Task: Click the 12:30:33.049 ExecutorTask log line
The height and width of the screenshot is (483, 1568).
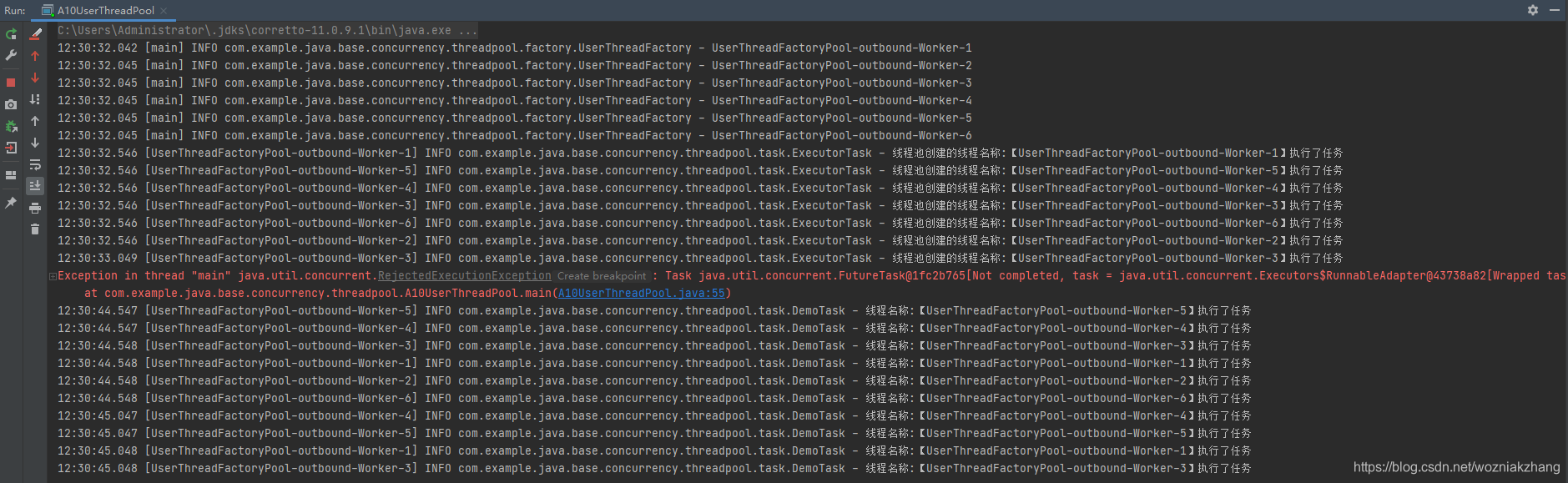Action: (700, 259)
